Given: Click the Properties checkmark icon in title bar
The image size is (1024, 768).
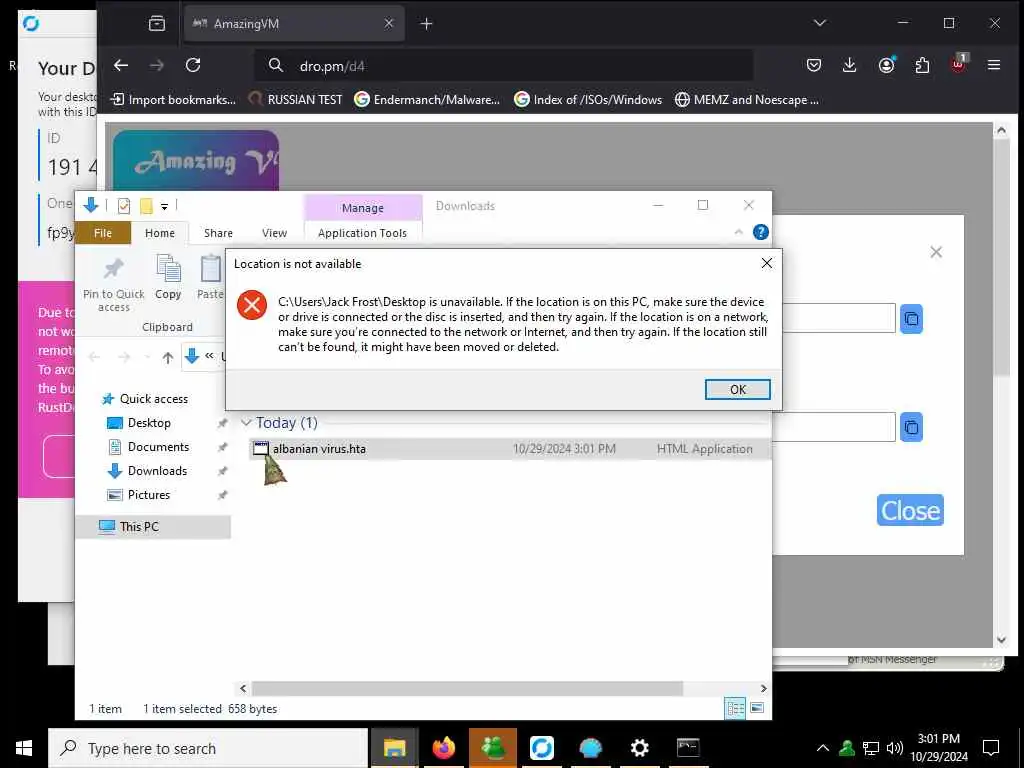Looking at the screenshot, I should point(123,206).
